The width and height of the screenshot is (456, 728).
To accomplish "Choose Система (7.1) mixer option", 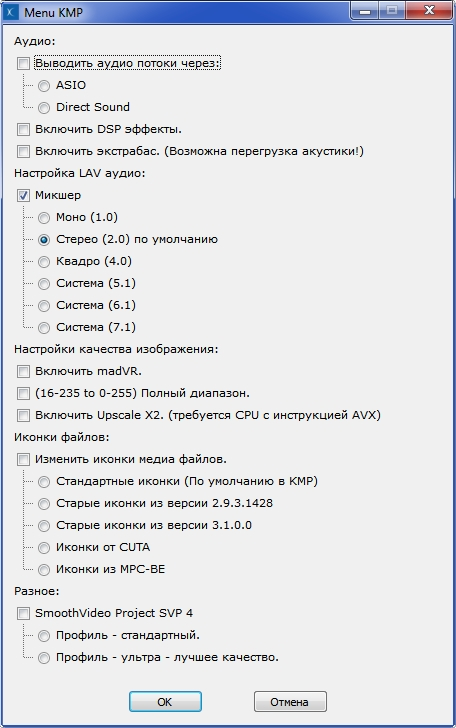I will click(x=44, y=327).
